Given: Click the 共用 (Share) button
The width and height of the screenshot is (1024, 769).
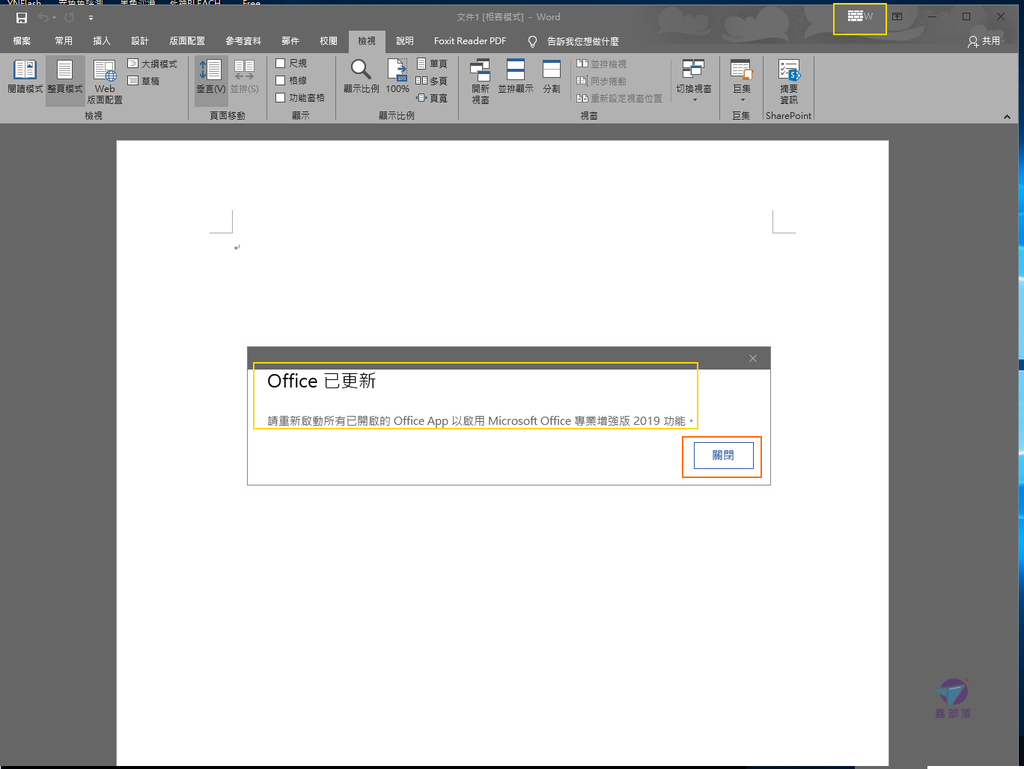Looking at the screenshot, I should (x=984, y=41).
